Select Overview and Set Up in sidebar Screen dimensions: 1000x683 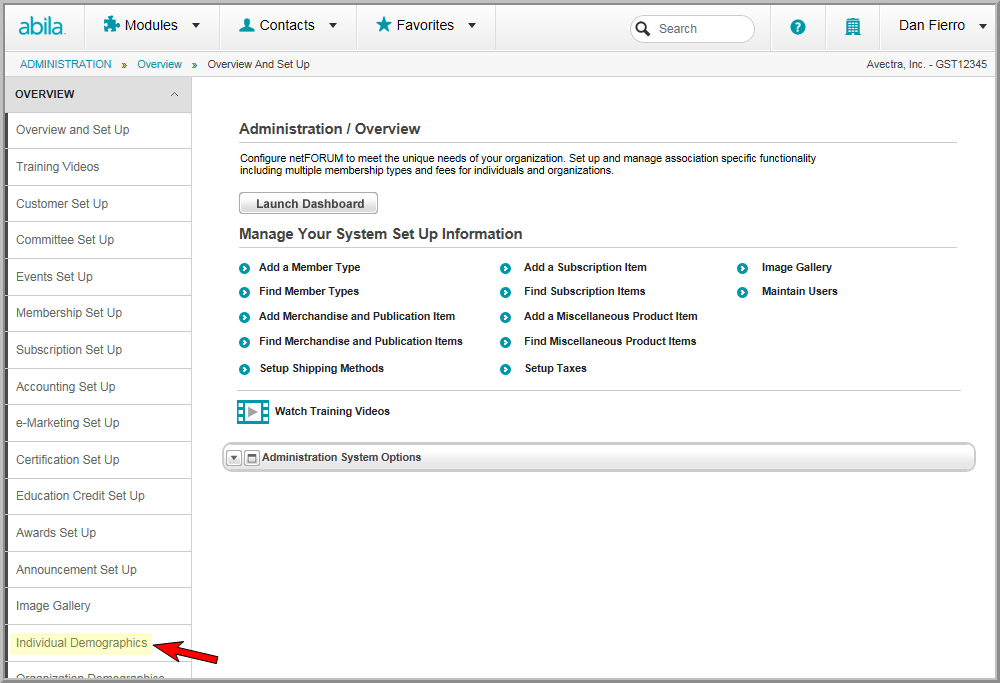pyautogui.click(x=99, y=130)
